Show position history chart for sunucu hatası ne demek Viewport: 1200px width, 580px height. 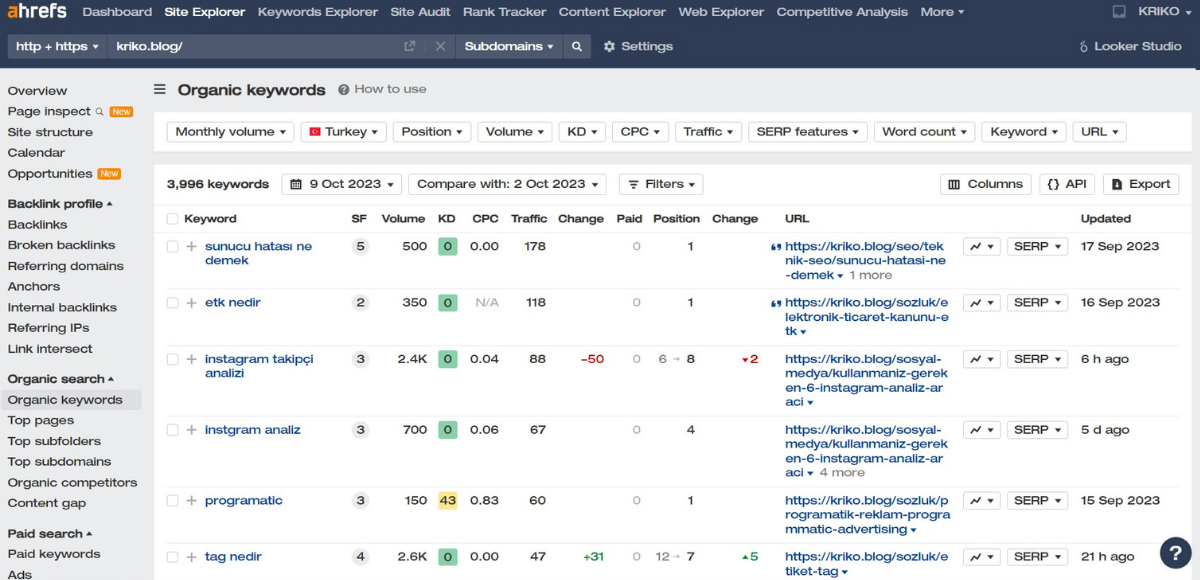pyautogui.click(x=981, y=247)
